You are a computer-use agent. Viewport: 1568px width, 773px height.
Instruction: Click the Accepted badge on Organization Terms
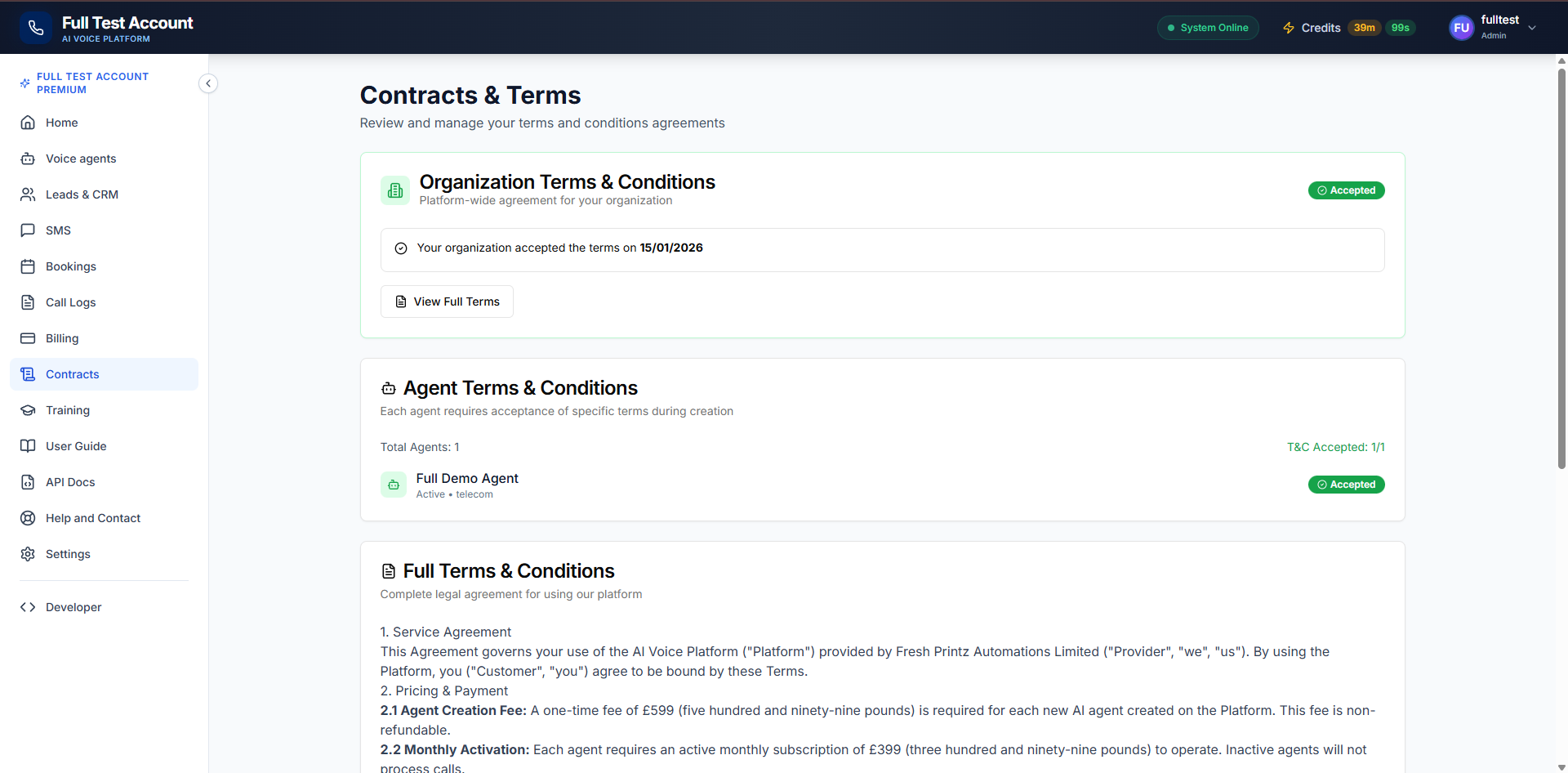1346,190
